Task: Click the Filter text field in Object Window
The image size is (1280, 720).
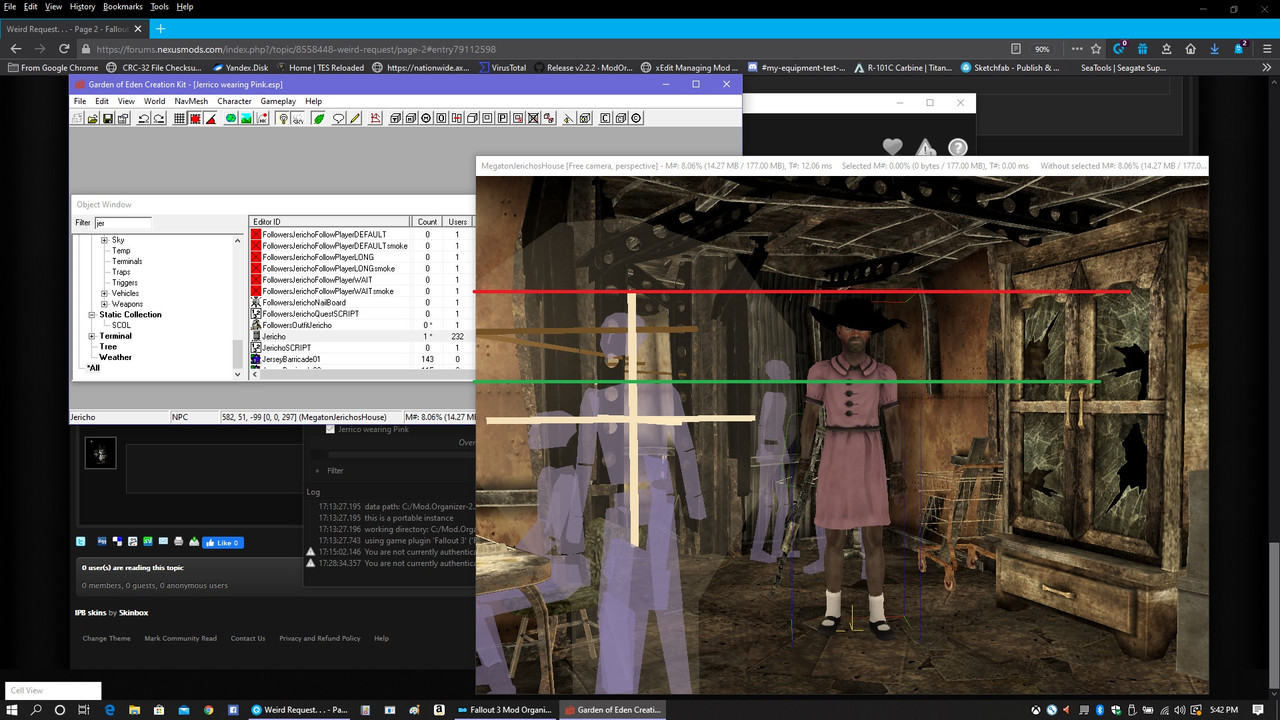Action: 123,223
